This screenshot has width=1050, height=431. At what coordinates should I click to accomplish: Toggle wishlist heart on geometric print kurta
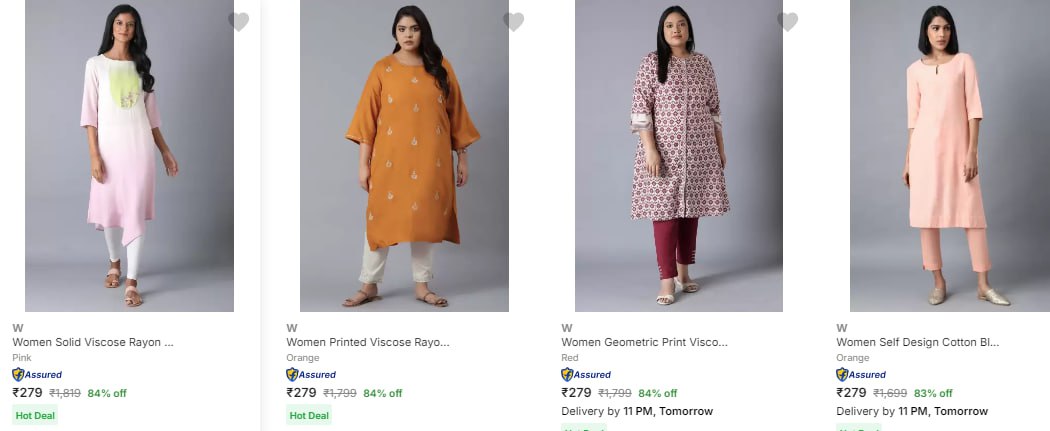click(788, 22)
